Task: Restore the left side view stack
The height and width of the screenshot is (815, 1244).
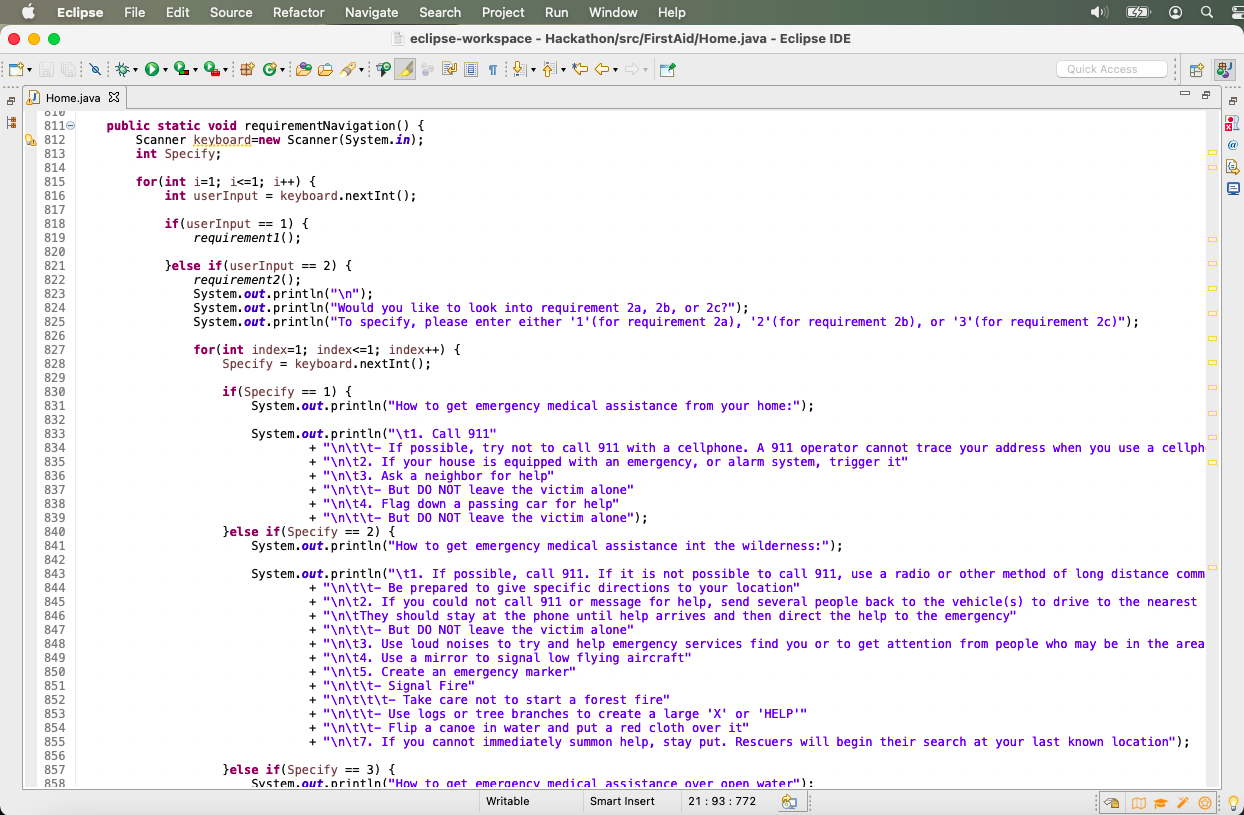Action: [11, 101]
